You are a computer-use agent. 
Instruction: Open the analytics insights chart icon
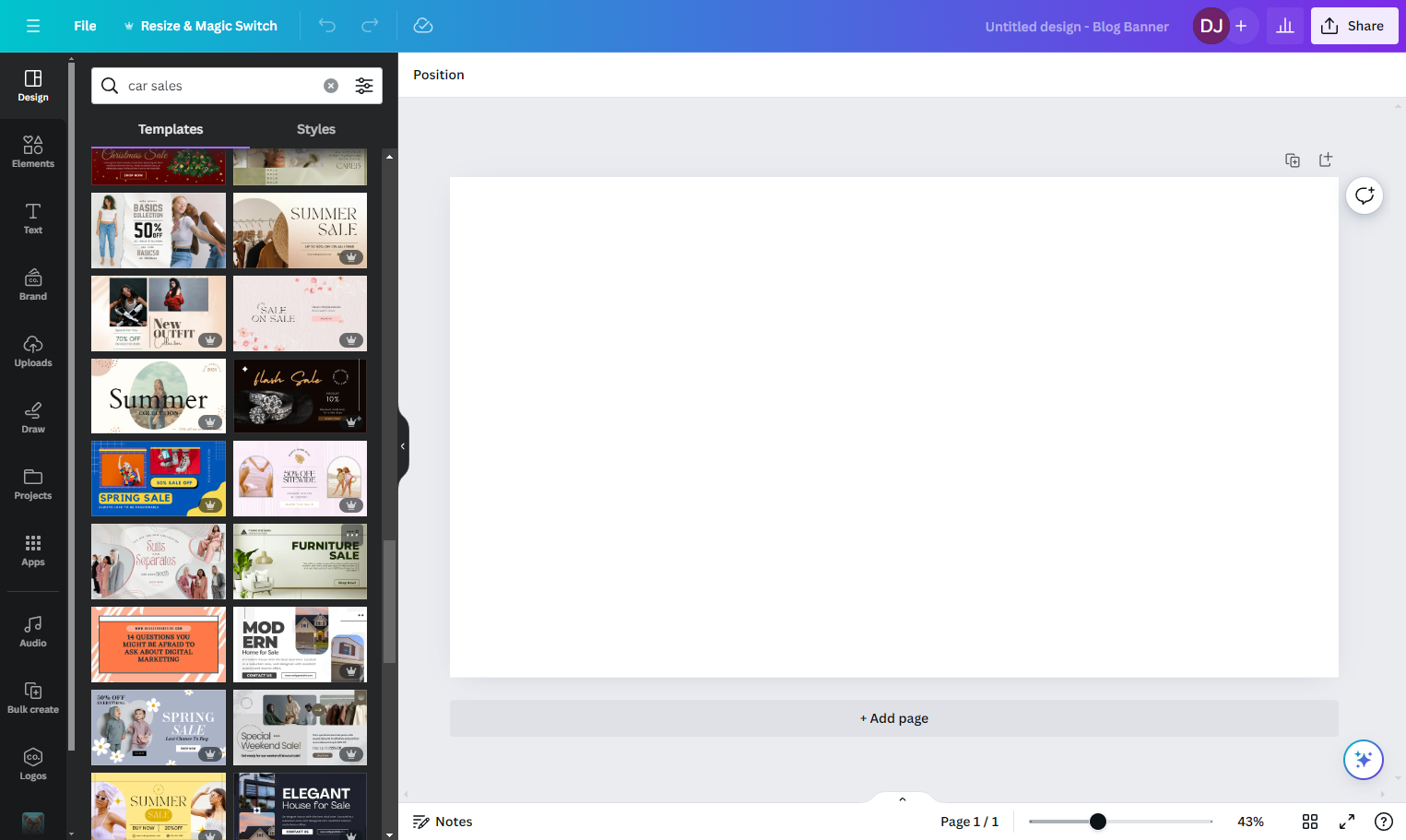(x=1285, y=26)
